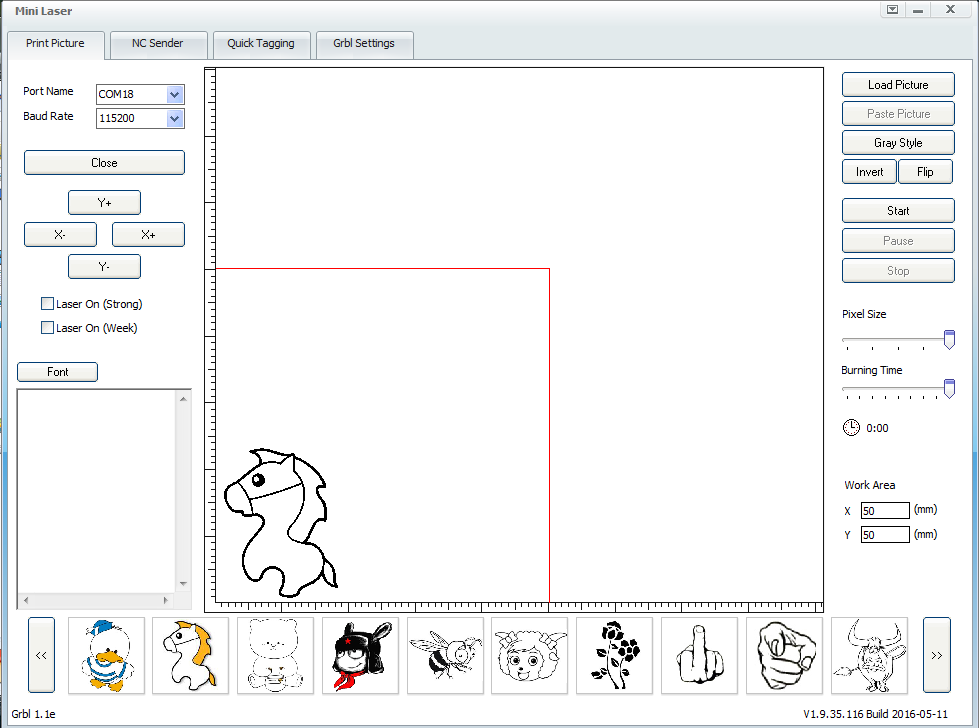Switch to the Print Picture tab
Screen dimensions: 979x728
point(56,43)
